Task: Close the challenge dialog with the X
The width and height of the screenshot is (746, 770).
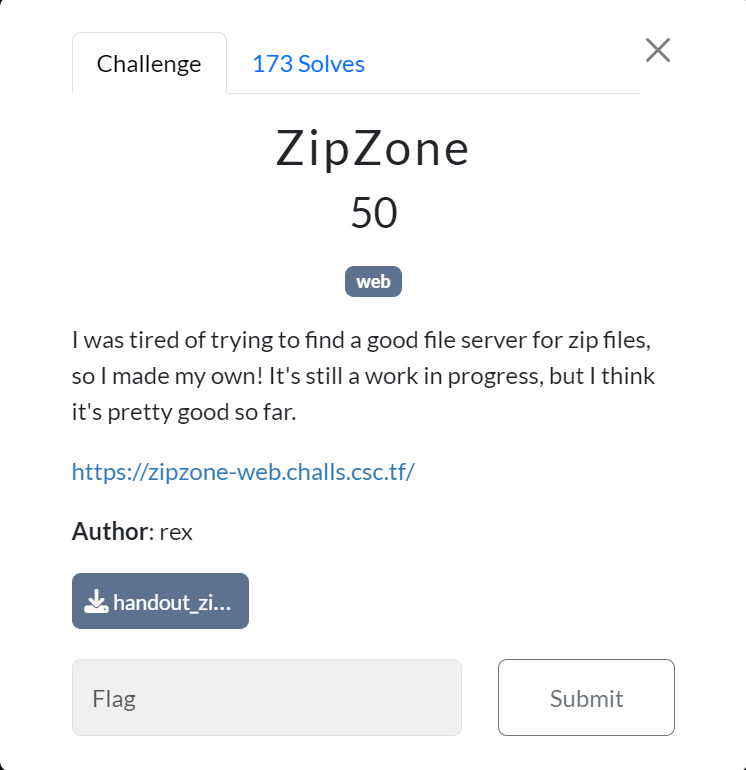Action: pos(658,50)
